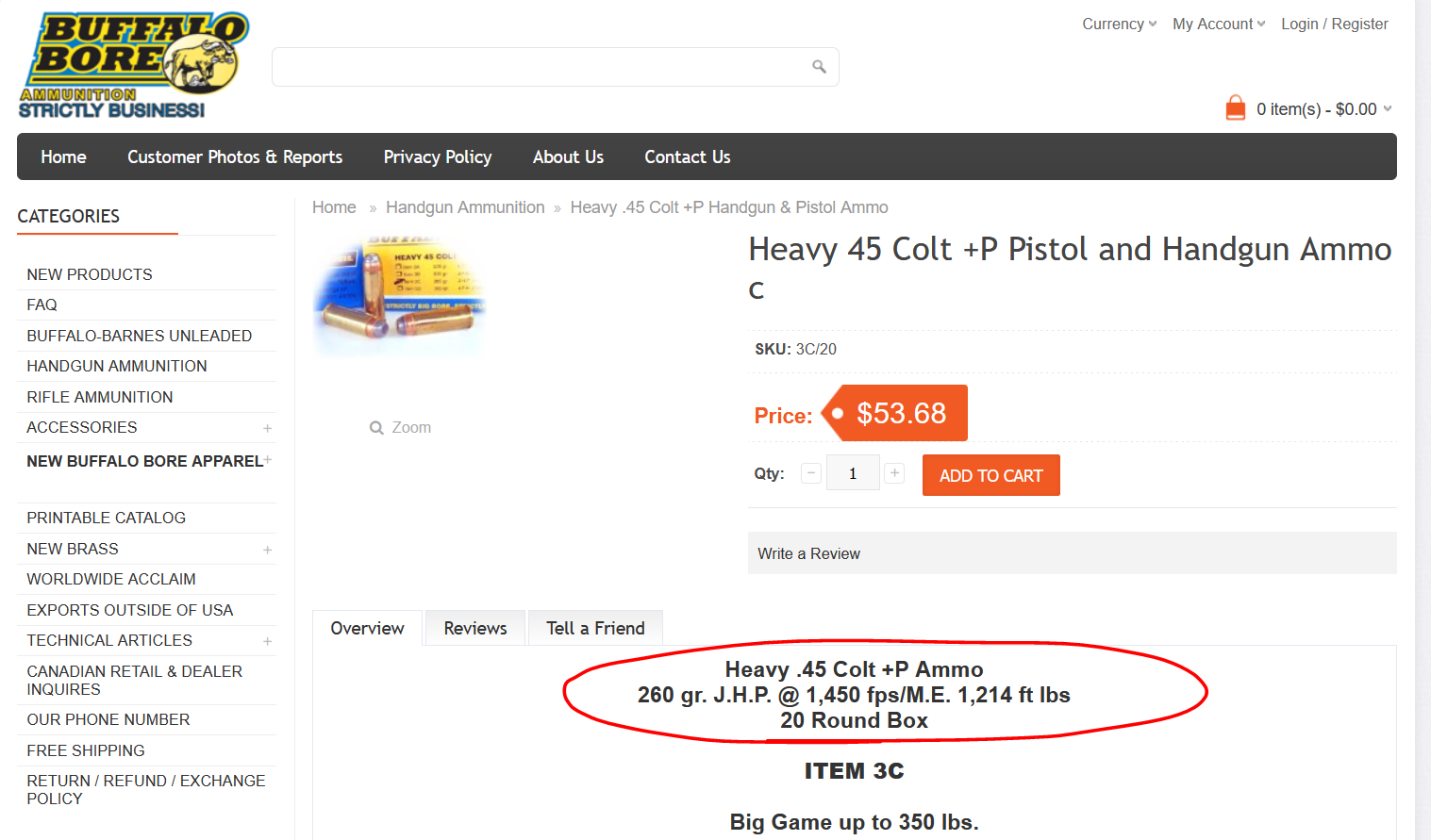Viewport: 1431px width, 840px height.
Task: Focus the site search input field
Action: 541,67
